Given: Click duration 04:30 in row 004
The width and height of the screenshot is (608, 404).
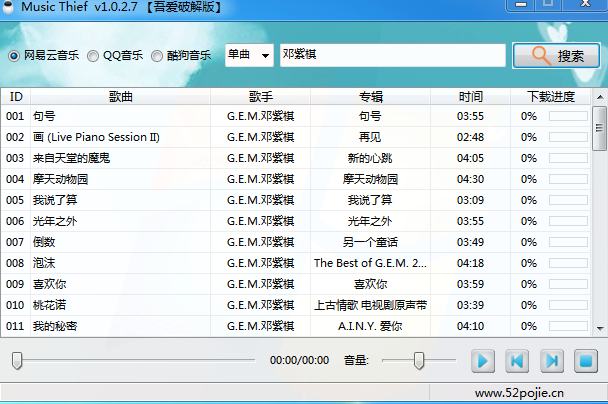Looking at the screenshot, I should (470, 179).
